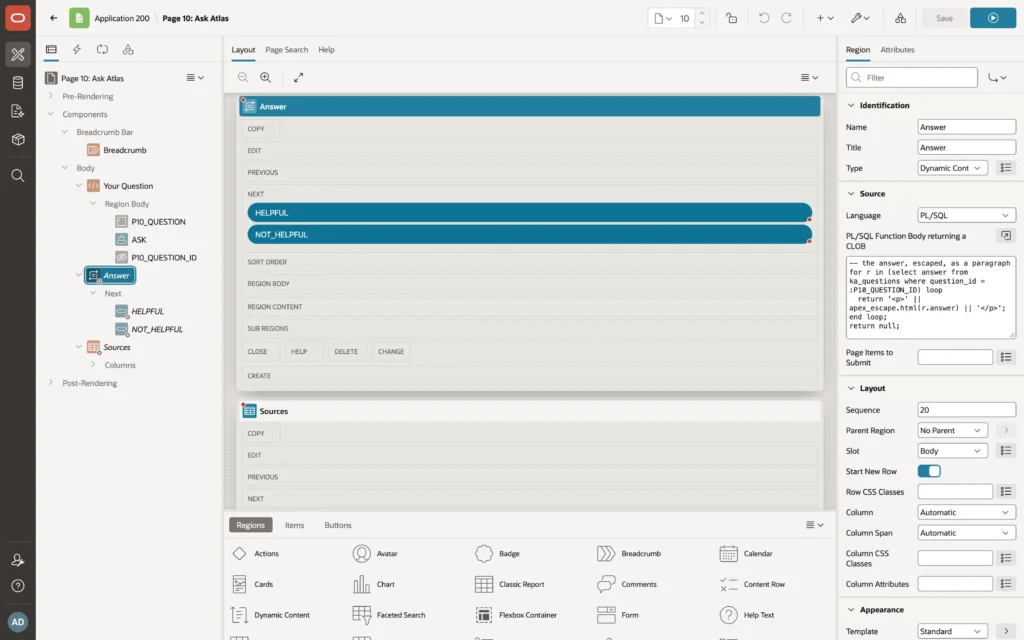
Task: Undo the last change
Action: click(763, 18)
